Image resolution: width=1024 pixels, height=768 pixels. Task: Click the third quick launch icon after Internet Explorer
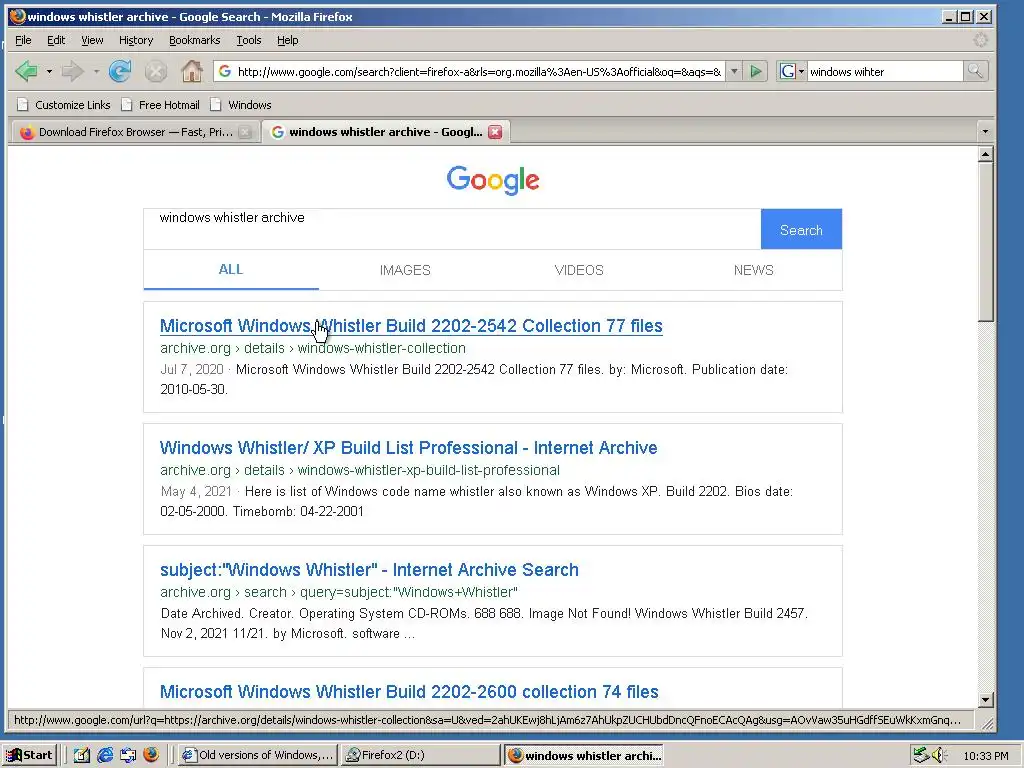pos(127,755)
